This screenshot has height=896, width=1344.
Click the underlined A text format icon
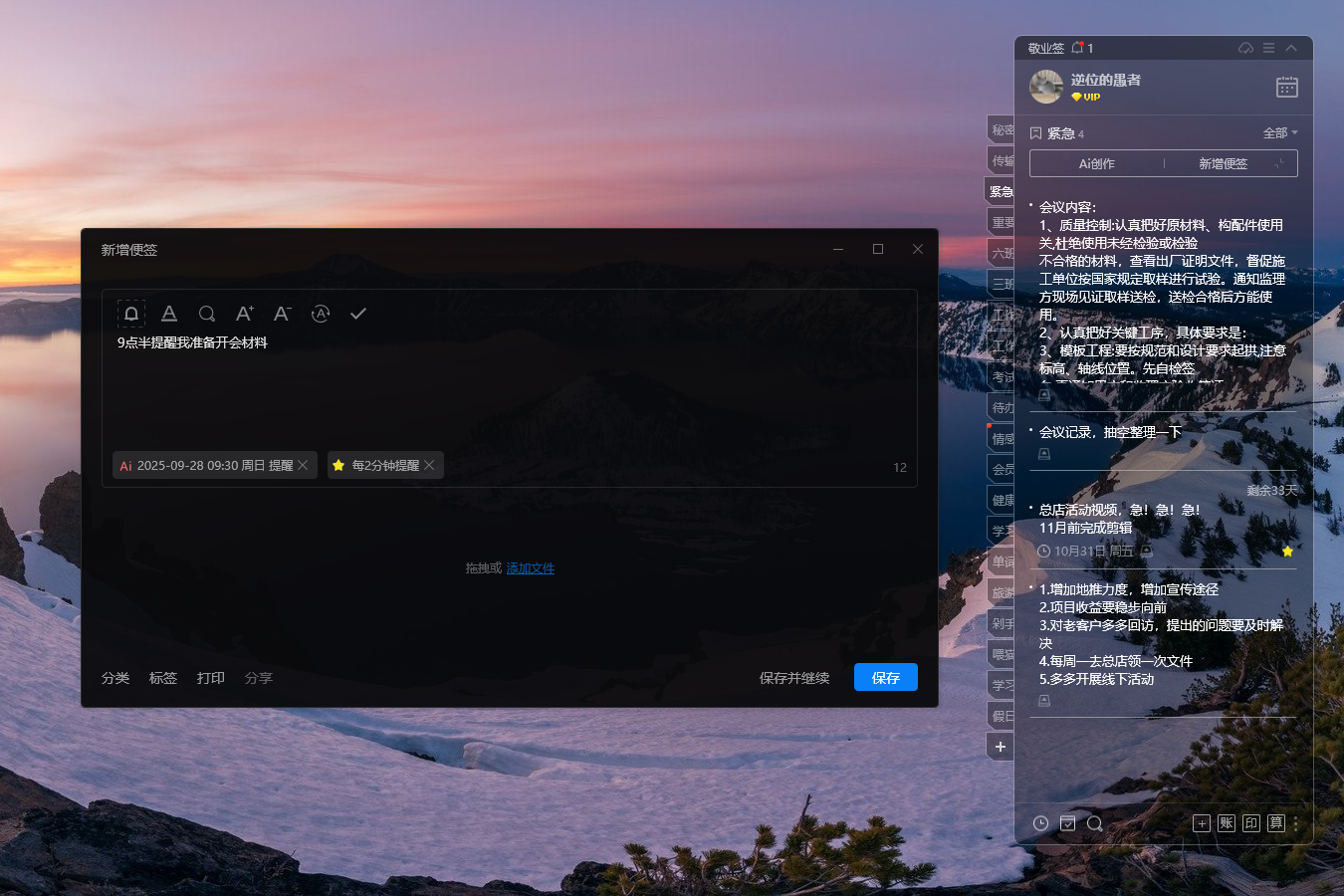[169, 314]
